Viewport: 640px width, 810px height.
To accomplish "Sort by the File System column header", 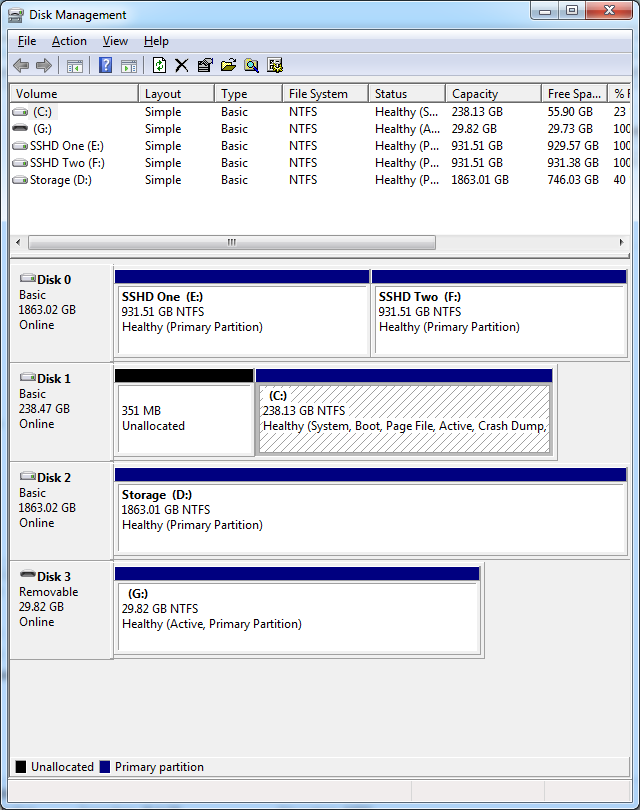I will 326,94.
